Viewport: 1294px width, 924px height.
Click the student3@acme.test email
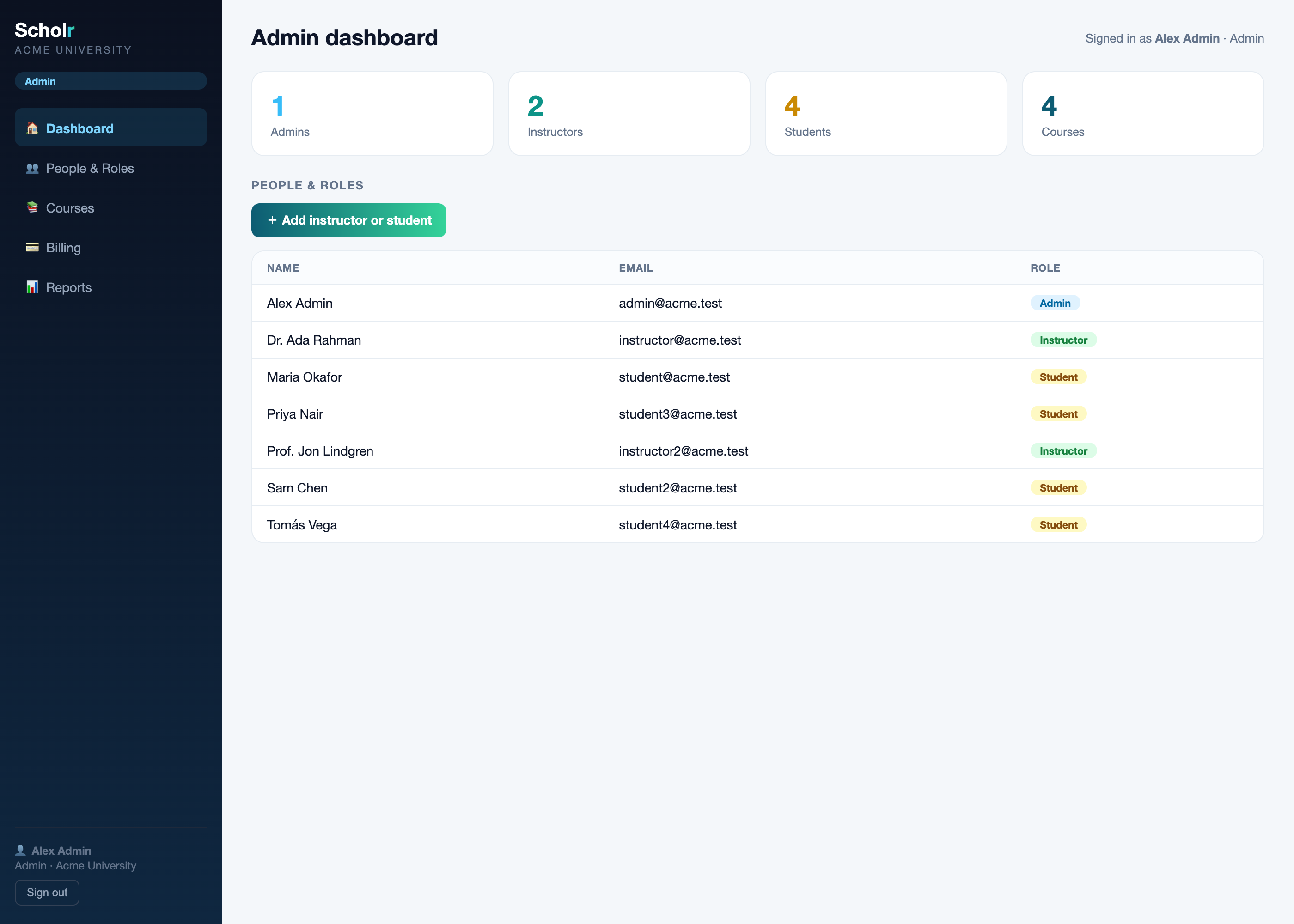tap(678, 414)
